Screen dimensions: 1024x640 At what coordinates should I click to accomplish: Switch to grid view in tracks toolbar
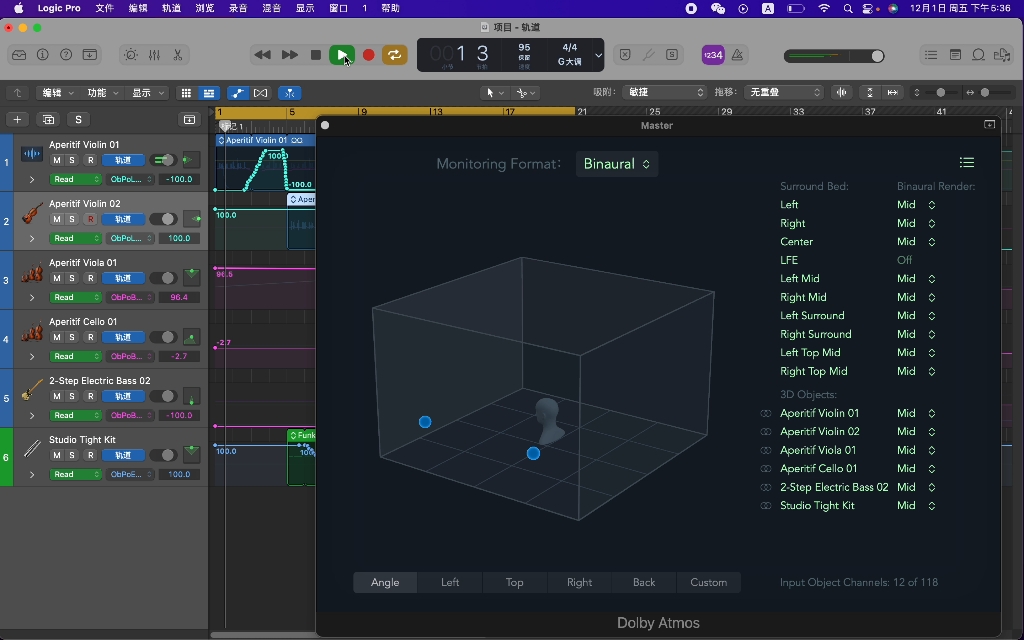point(186,93)
